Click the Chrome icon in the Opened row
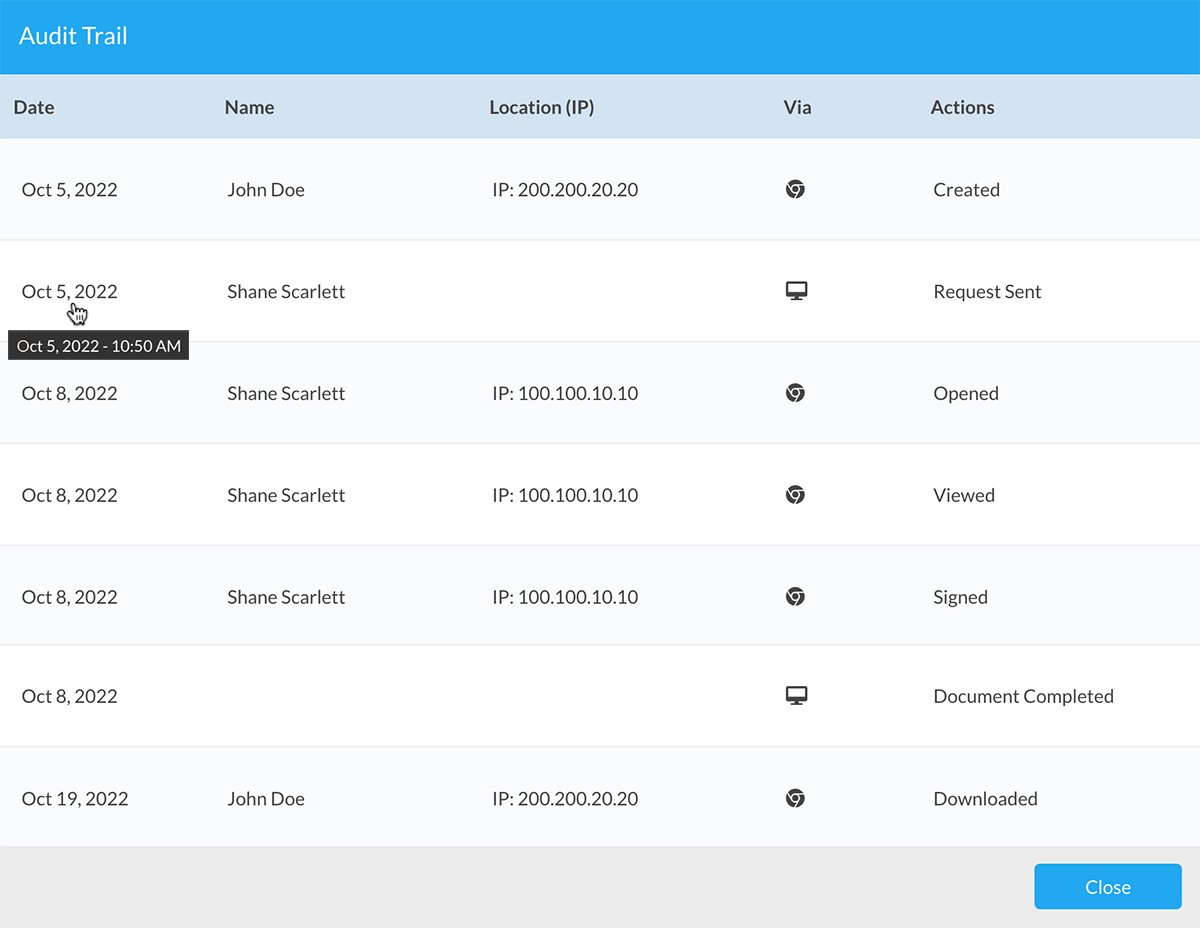This screenshot has height=928, width=1200. (795, 394)
